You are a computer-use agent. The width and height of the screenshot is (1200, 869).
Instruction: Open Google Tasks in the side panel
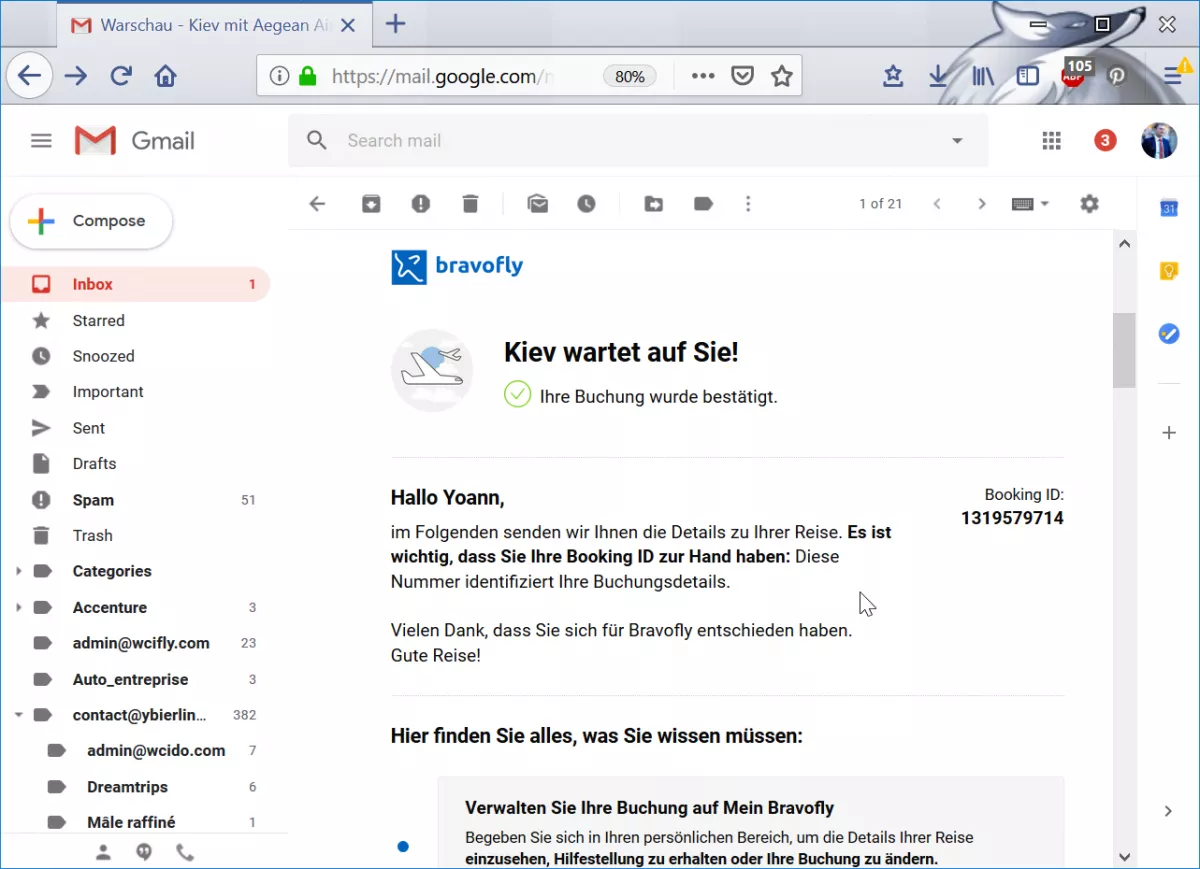pos(1168,334)
